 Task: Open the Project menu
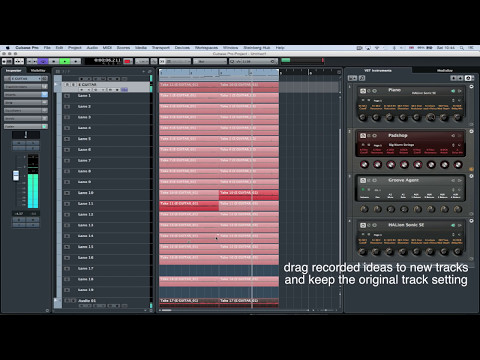tap(75, 48)
